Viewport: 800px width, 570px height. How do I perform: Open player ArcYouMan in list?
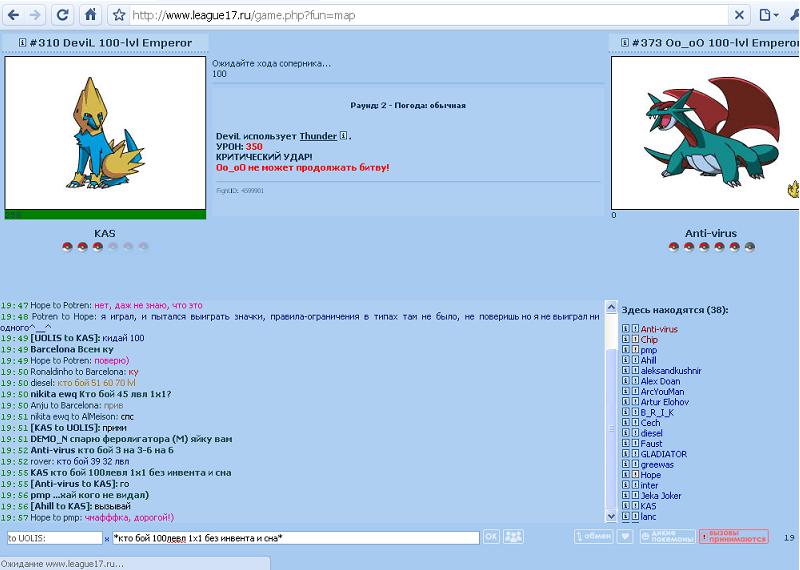click(x=662, y=392)
